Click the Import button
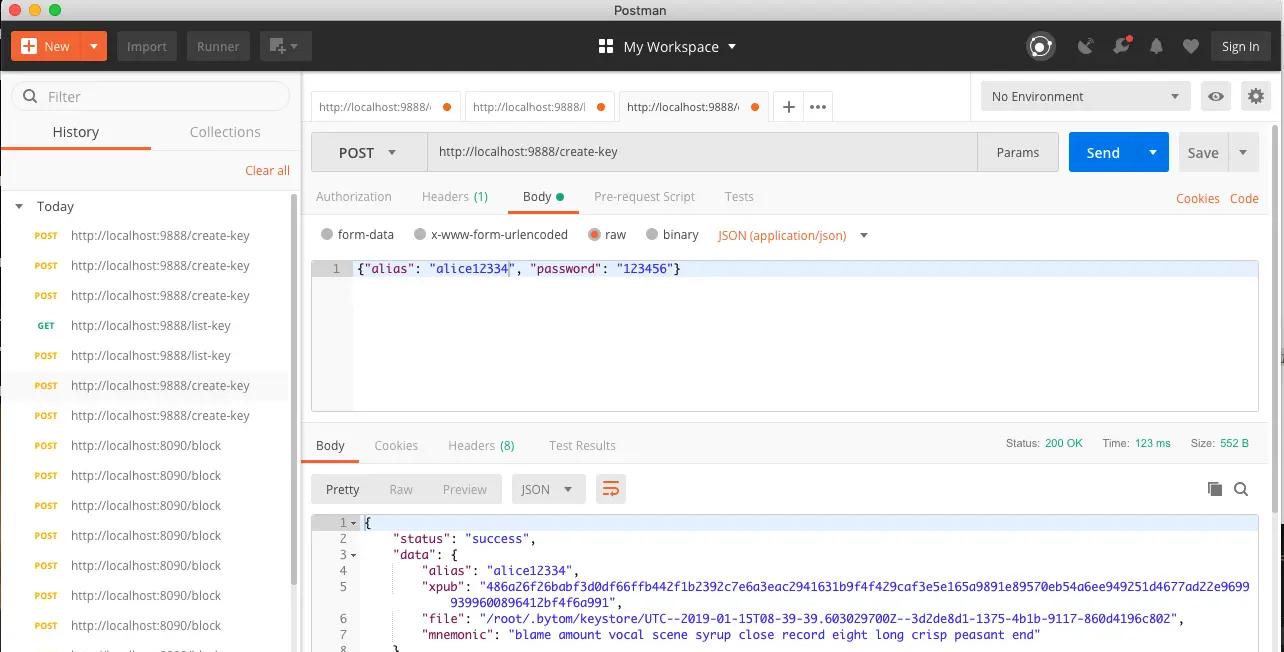The image size is (1284, 652). point(147,46)
